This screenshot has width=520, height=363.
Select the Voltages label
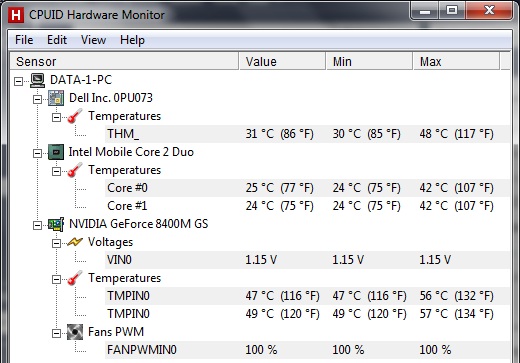click(110, 242)
